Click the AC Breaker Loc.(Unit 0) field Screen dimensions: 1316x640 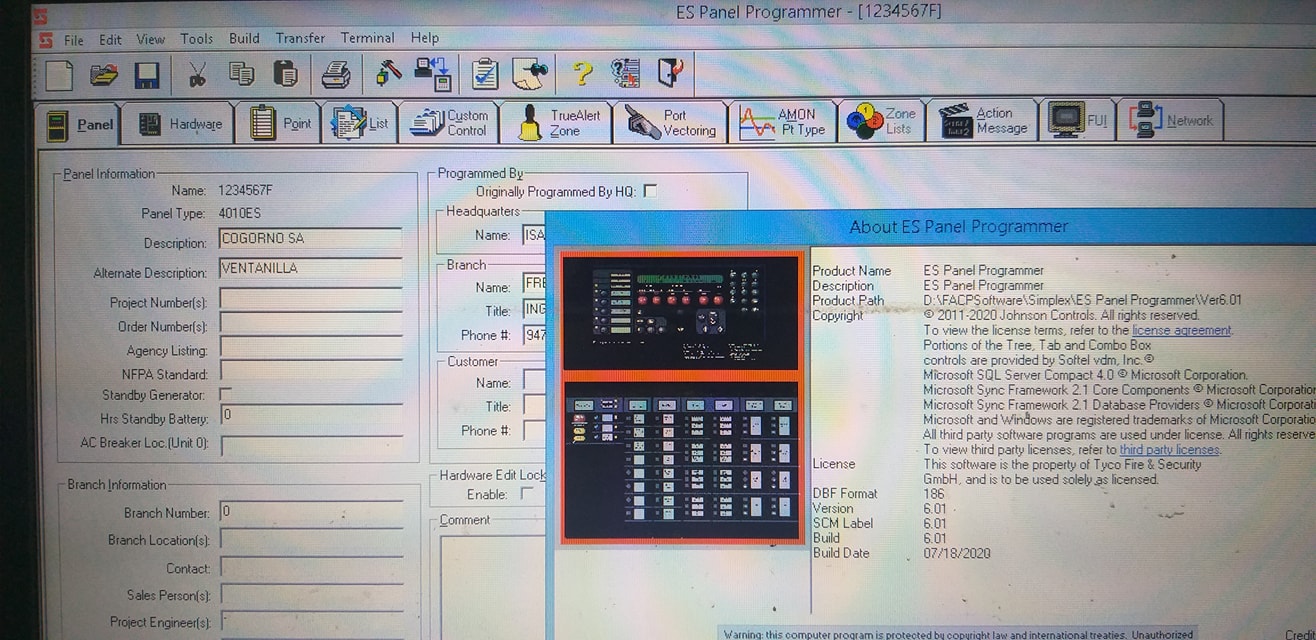pos(311,445)
